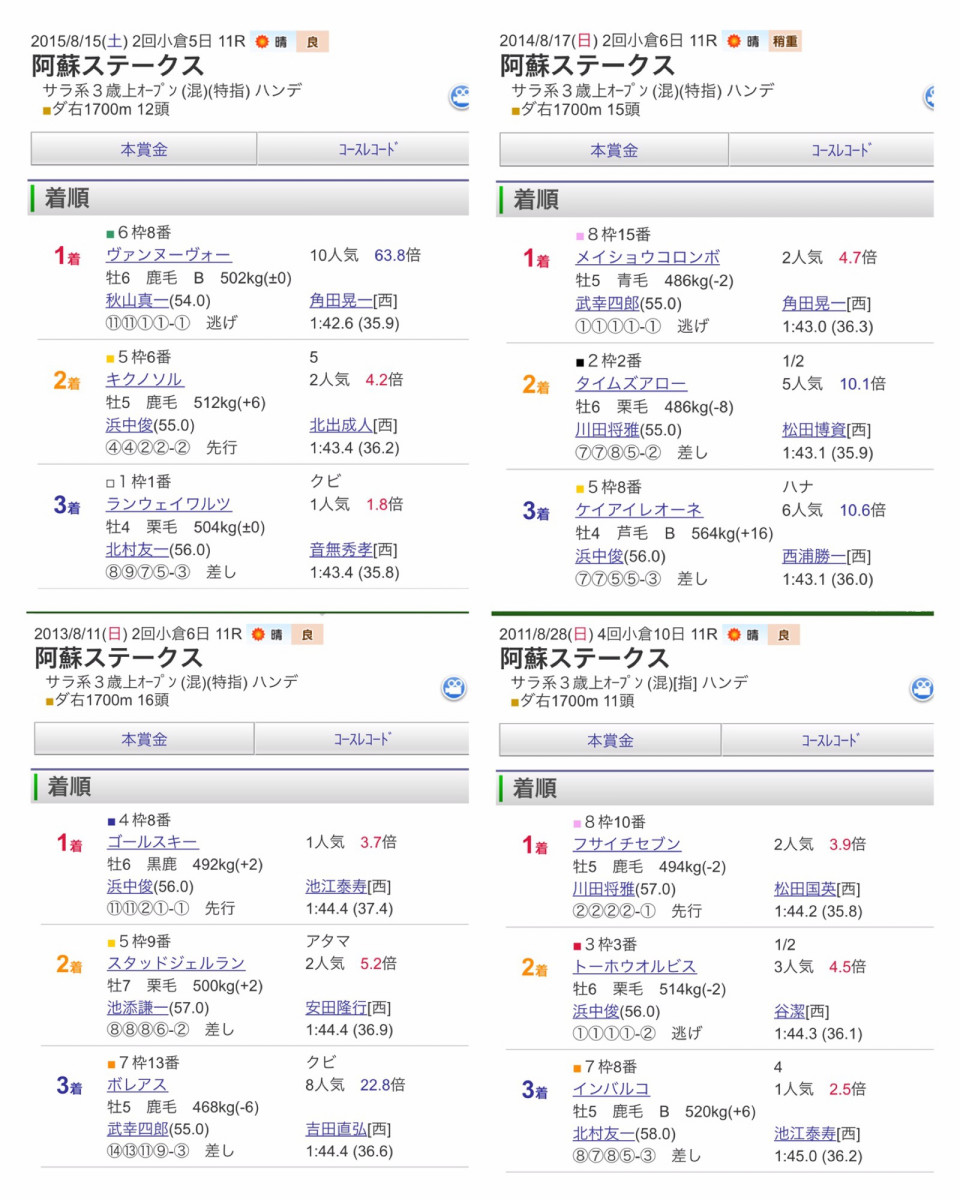The image size is (960, 1200).
Task: Open horse link ランウェイワルツ
Action: [168, 504]
